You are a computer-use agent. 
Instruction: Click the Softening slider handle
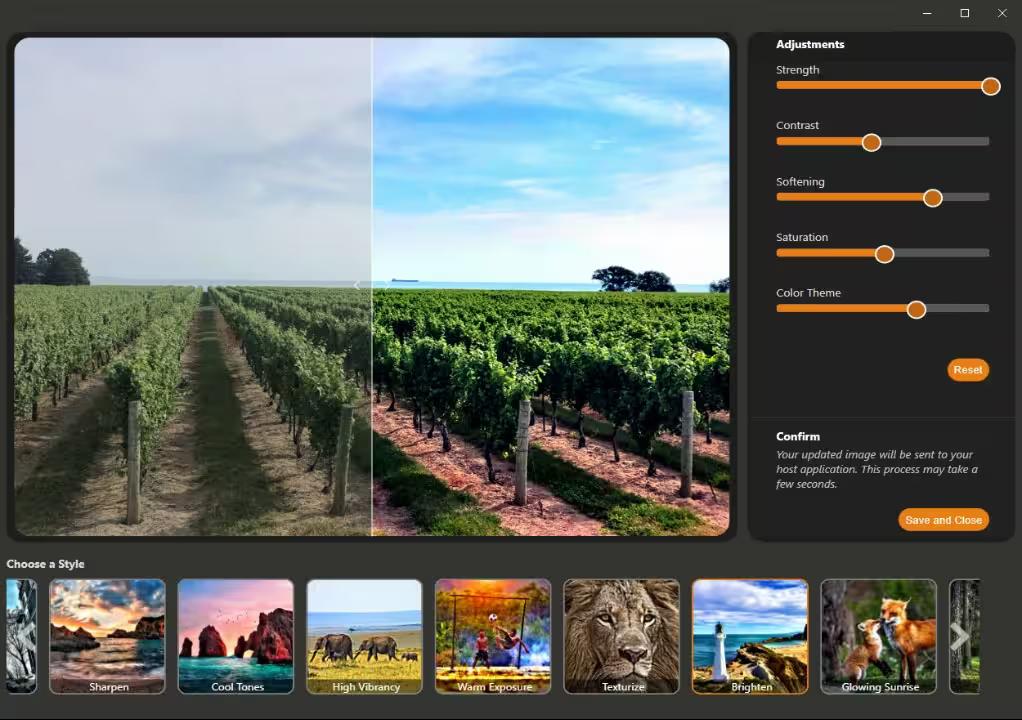pos(932,198)
